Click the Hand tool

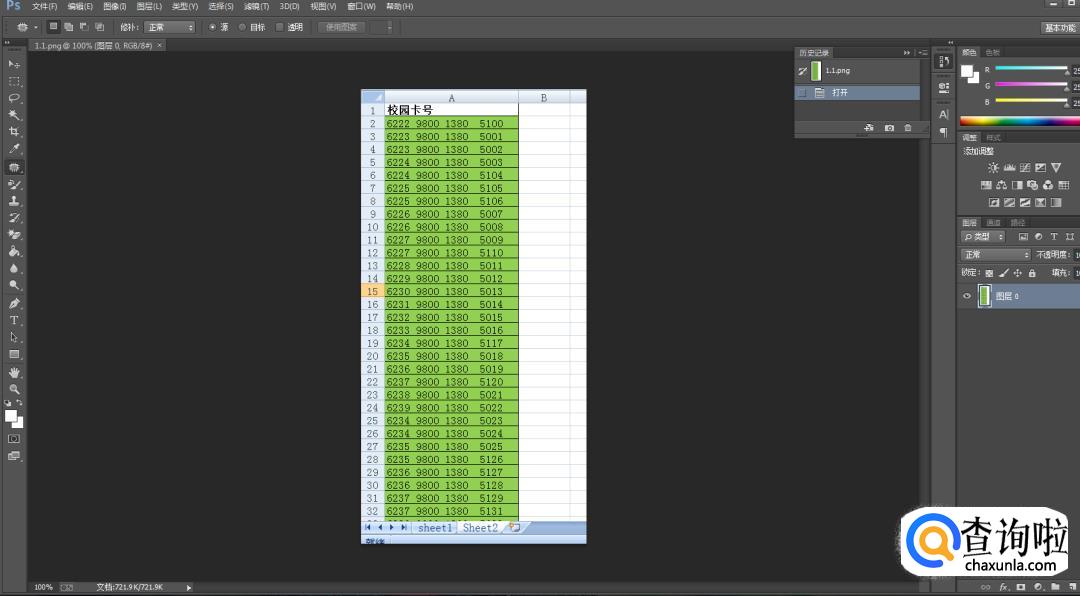(x=14, y=372)
